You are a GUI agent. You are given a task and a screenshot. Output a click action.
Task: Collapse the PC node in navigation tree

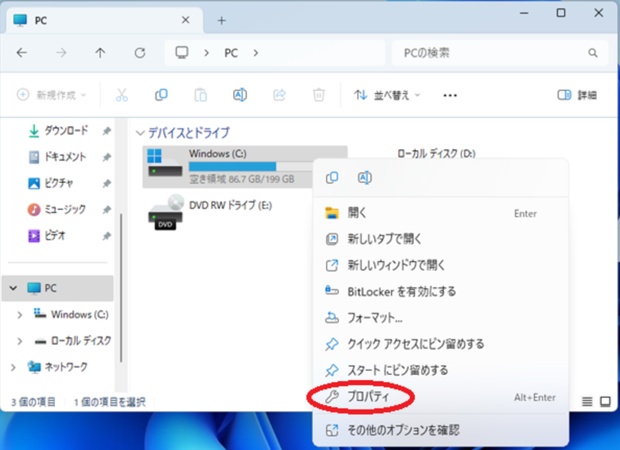pyautogui.click(x=13, y=288)
